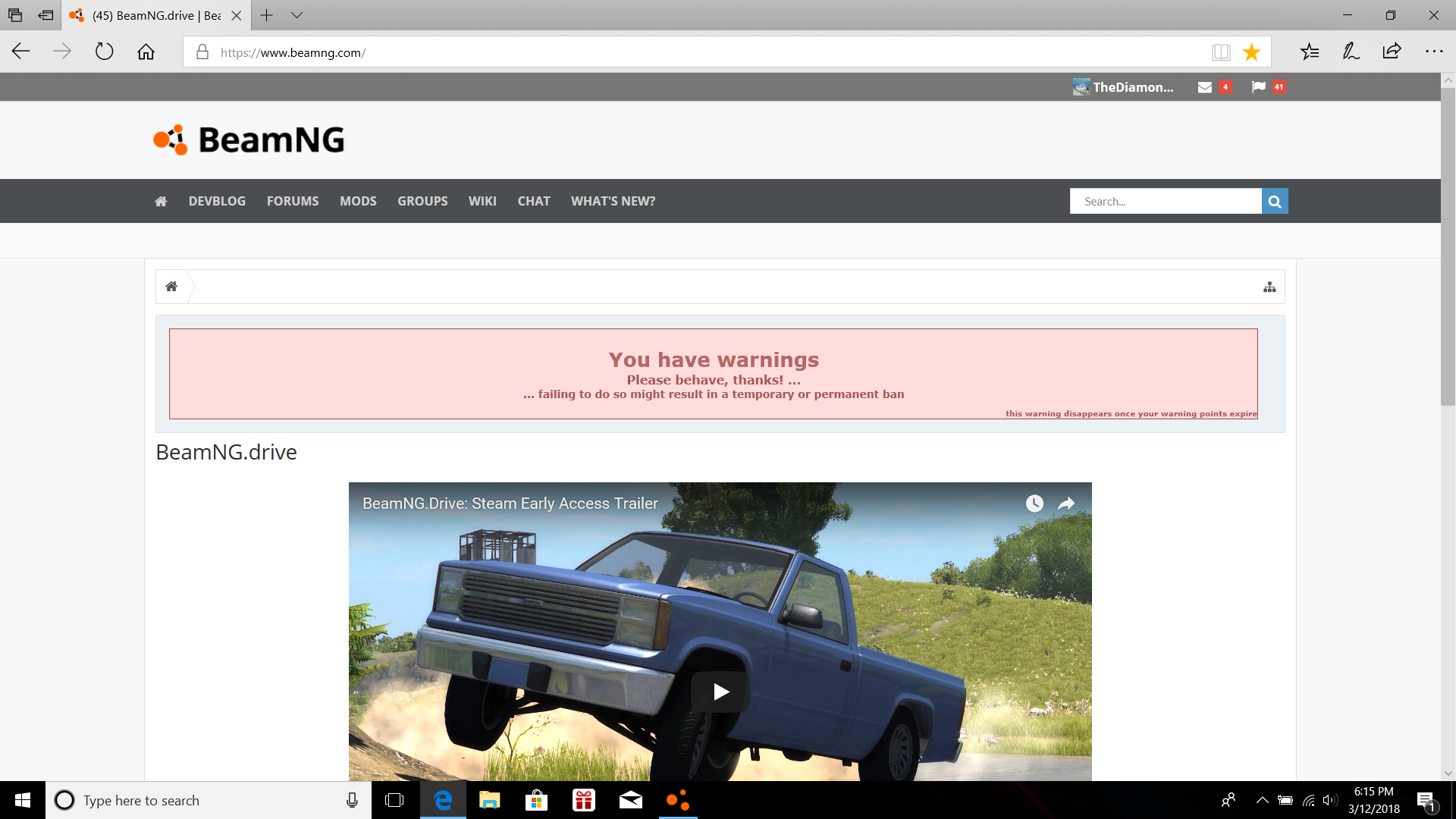Open inbox envelope icon
Viewport: 1456px width, 819px height.
[1204, 87]
